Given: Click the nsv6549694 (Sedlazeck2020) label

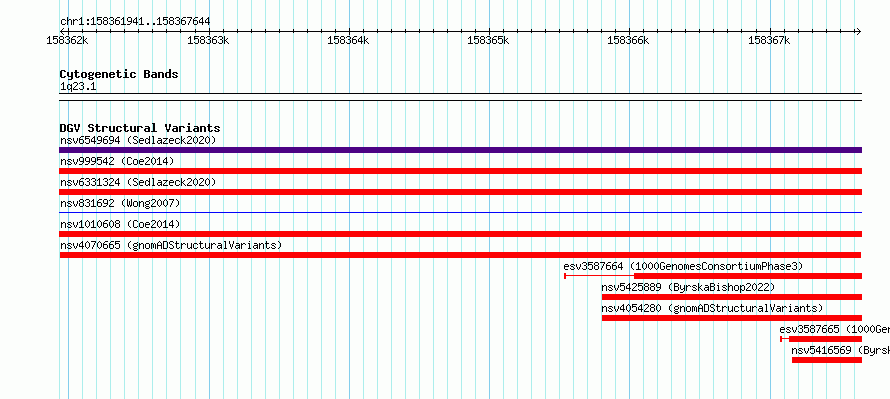Looking at the screenshot, I should [x=138, y=140].
